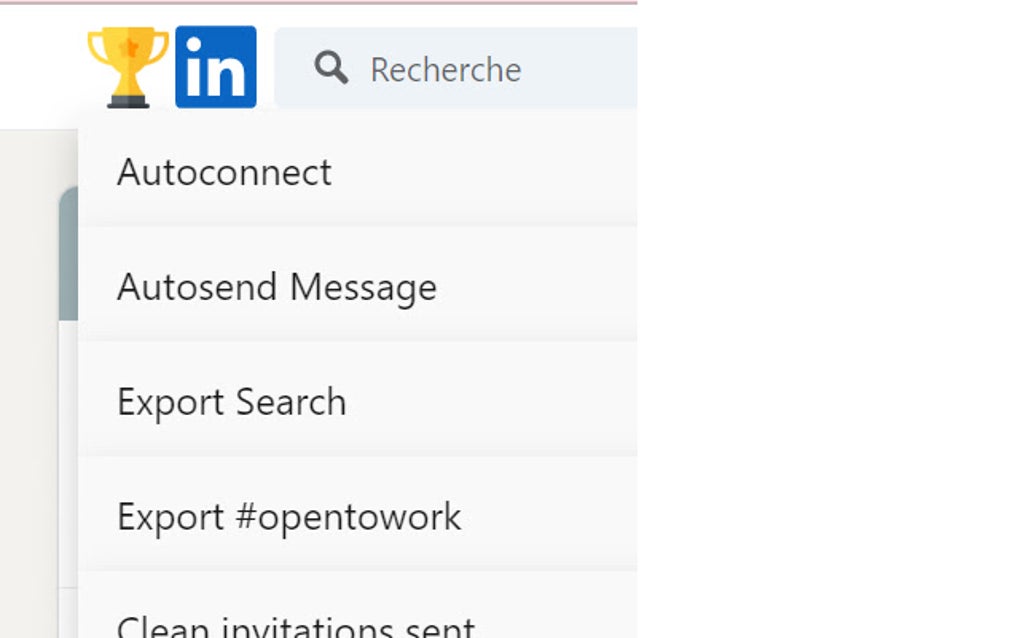Launch the Autosend Message tool
This screenshot has width=1020, height=638.
tap(277, 288)
